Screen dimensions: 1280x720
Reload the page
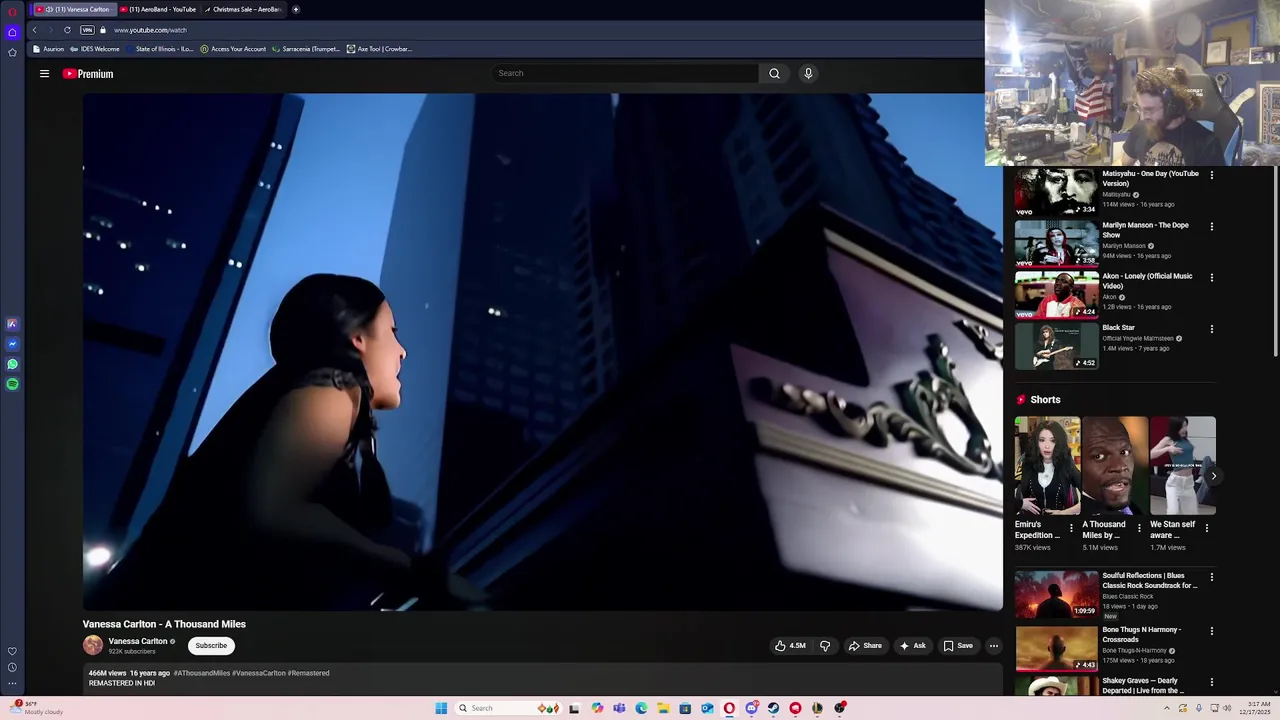[67, 30]
